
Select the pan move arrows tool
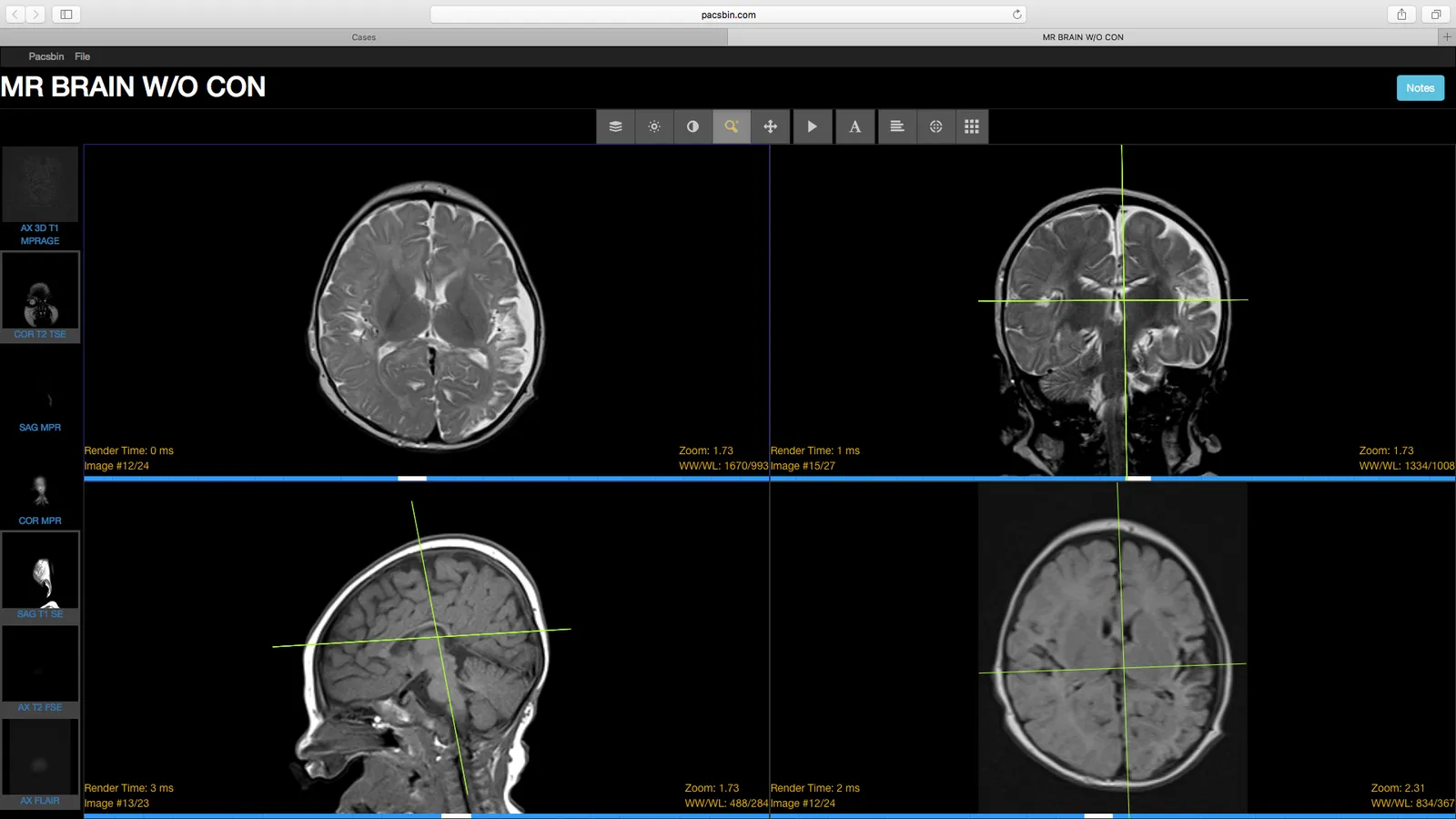[x=770, y=126]
